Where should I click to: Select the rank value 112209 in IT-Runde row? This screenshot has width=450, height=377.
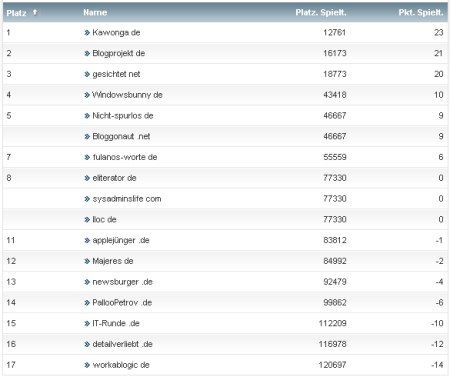coord(332,323)
